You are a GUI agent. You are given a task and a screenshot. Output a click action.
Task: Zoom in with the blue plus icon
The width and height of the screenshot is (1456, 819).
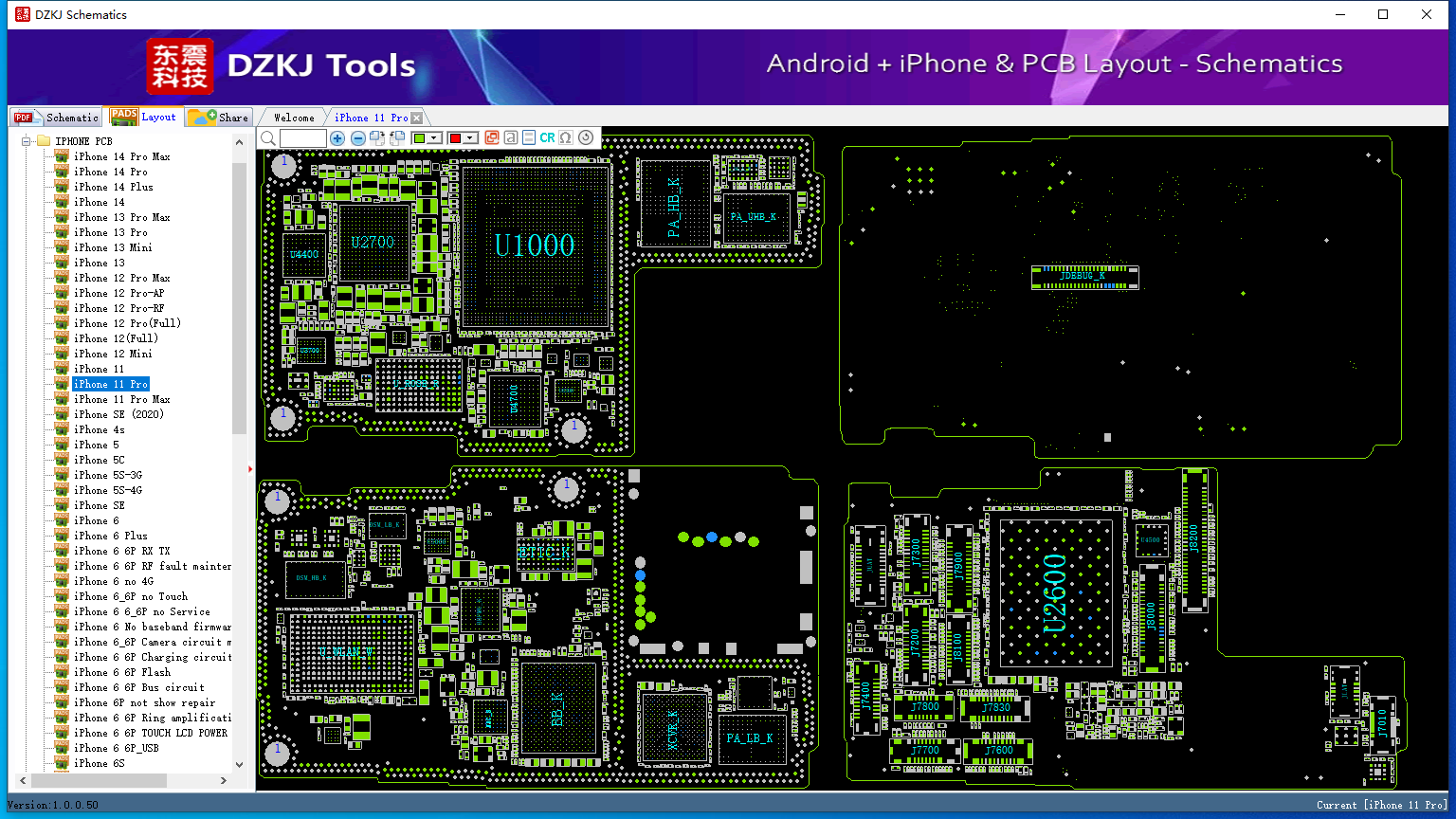337,138
